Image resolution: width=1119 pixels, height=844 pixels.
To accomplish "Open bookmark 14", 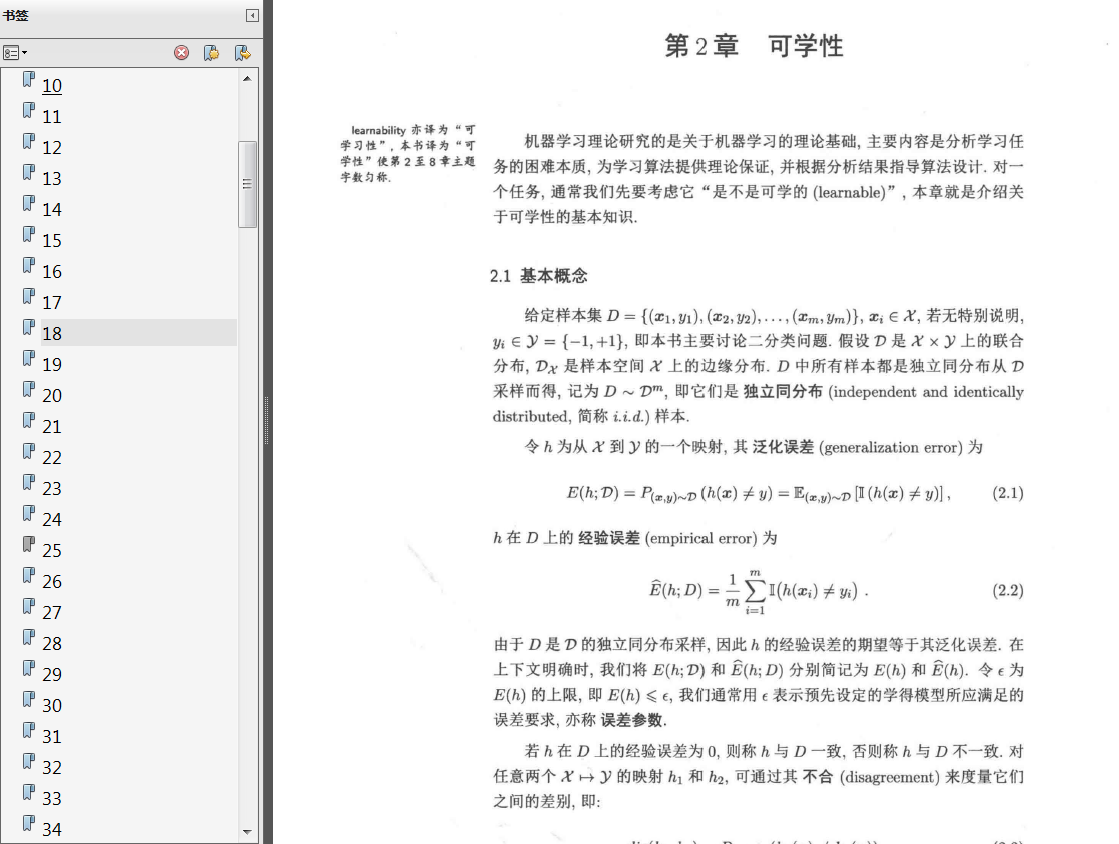I will point(51,210).
